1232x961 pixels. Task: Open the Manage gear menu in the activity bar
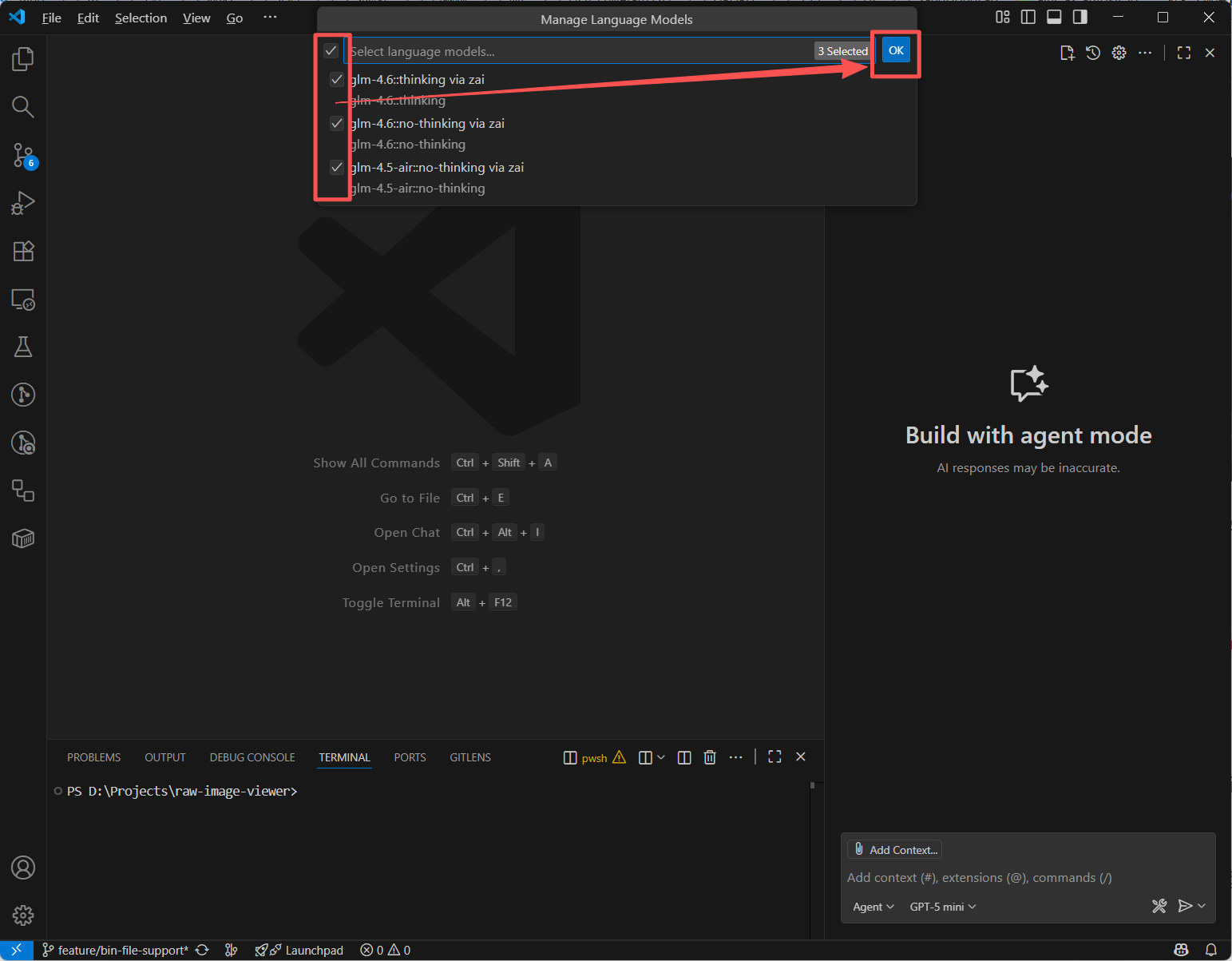[23, 915]
